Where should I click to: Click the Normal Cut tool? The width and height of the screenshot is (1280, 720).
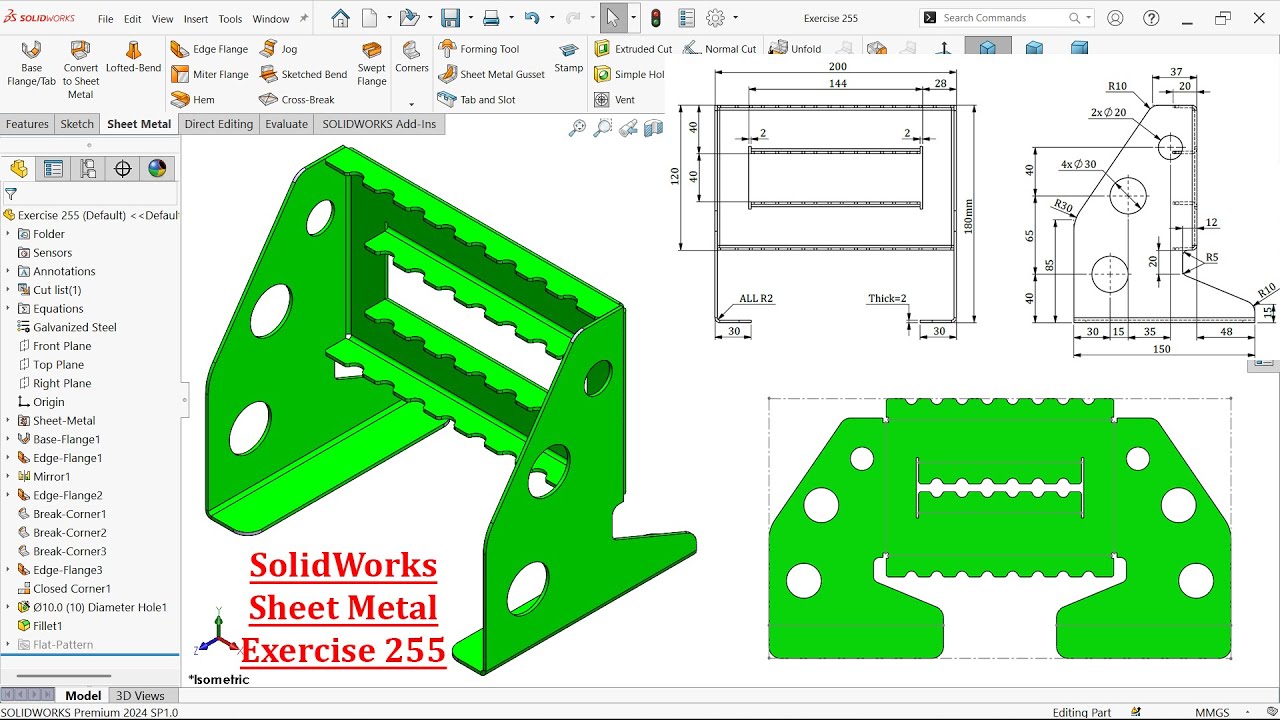click(720, 48)
